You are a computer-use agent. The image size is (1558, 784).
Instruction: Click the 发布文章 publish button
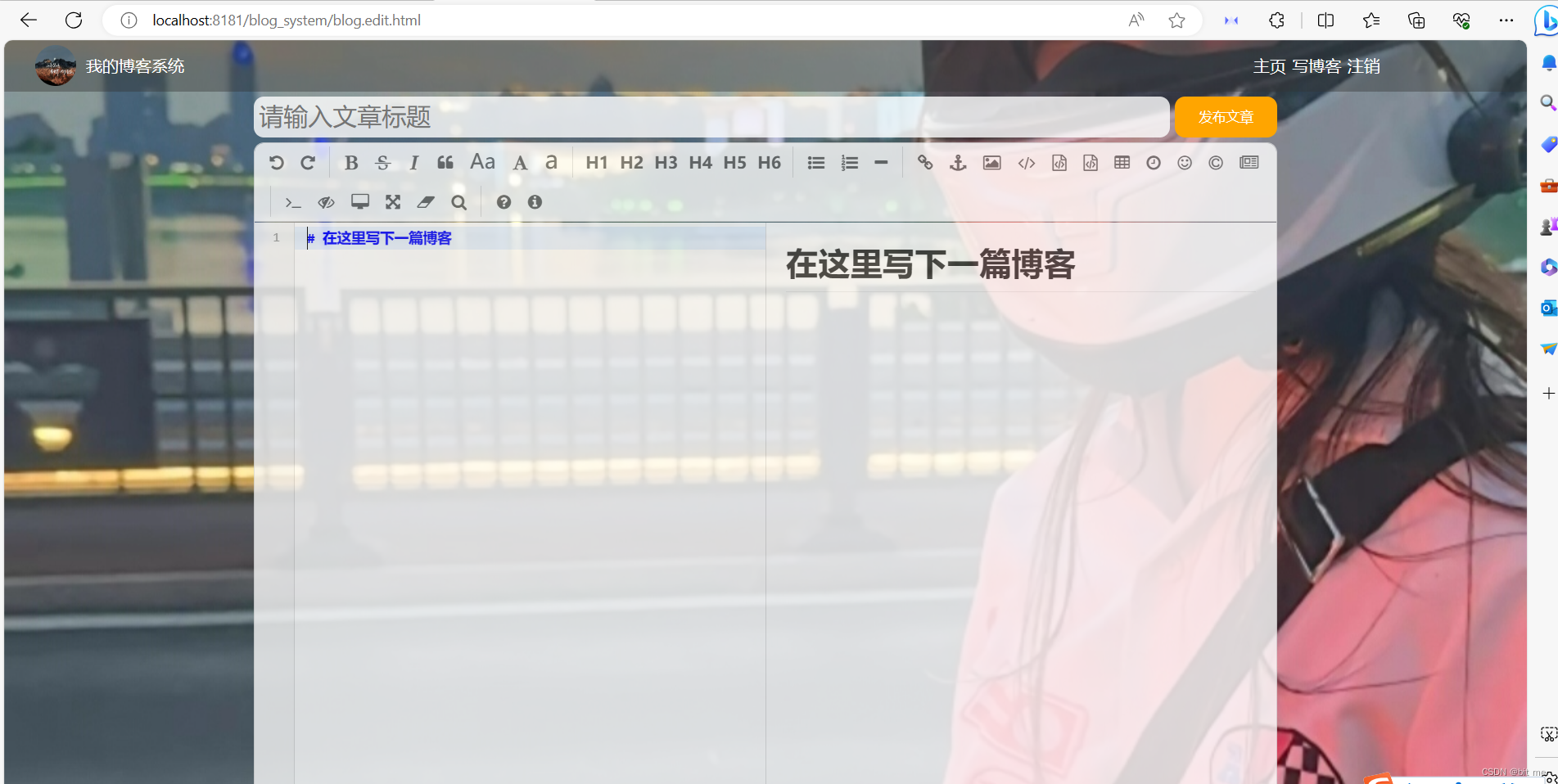coord(1226,117)
